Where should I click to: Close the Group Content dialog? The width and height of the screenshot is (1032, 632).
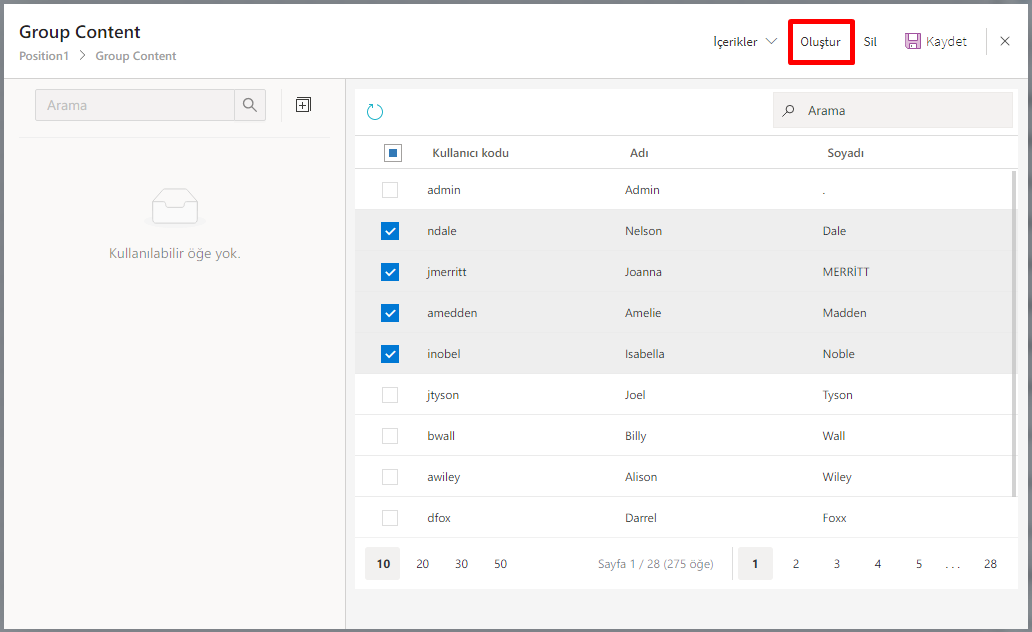click(1005, 42)
